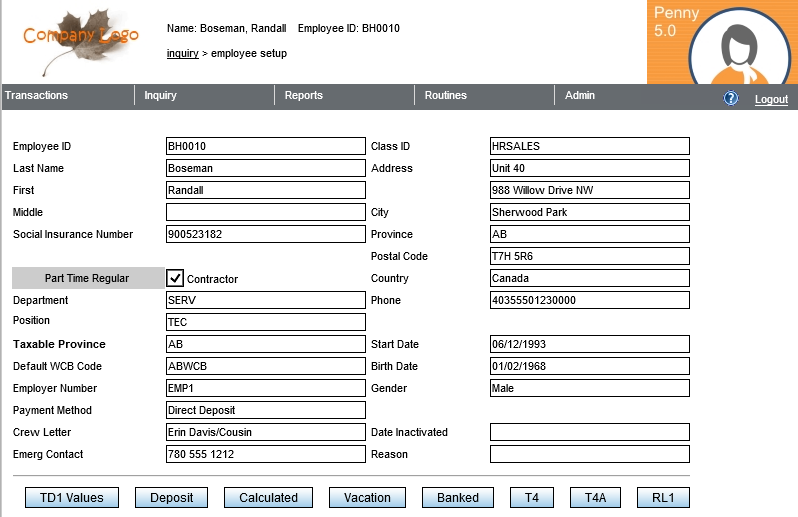Click the Date Inactivated field
Image resolution: width=798 pixels, height=517 pixels.
tap(589, 432)
